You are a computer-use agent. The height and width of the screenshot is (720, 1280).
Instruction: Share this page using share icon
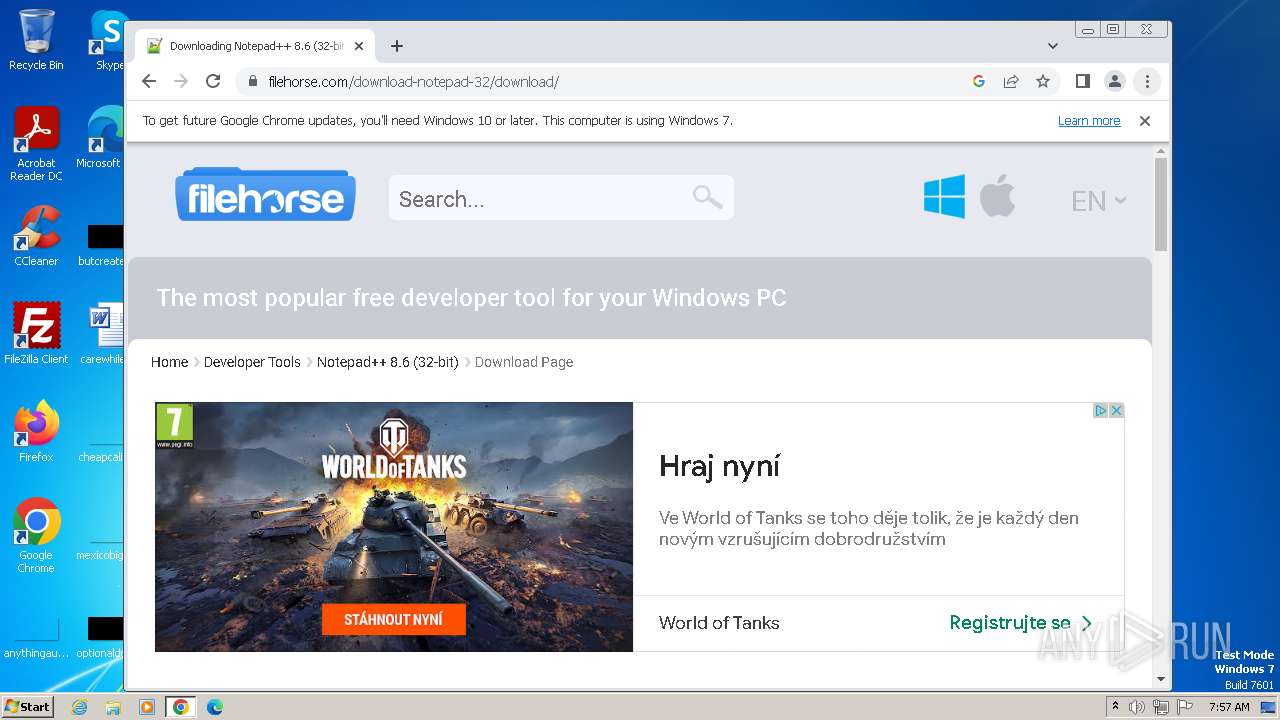point(1011,81)
